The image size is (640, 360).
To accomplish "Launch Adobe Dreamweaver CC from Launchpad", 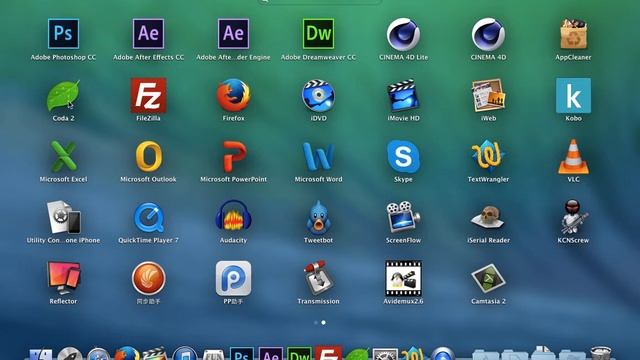I will coord(318,33).
